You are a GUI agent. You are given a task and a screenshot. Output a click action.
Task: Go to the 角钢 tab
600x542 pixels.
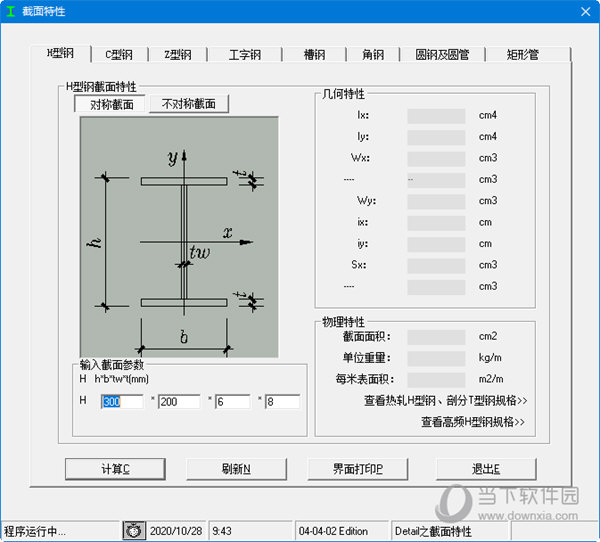click(373, 55)
